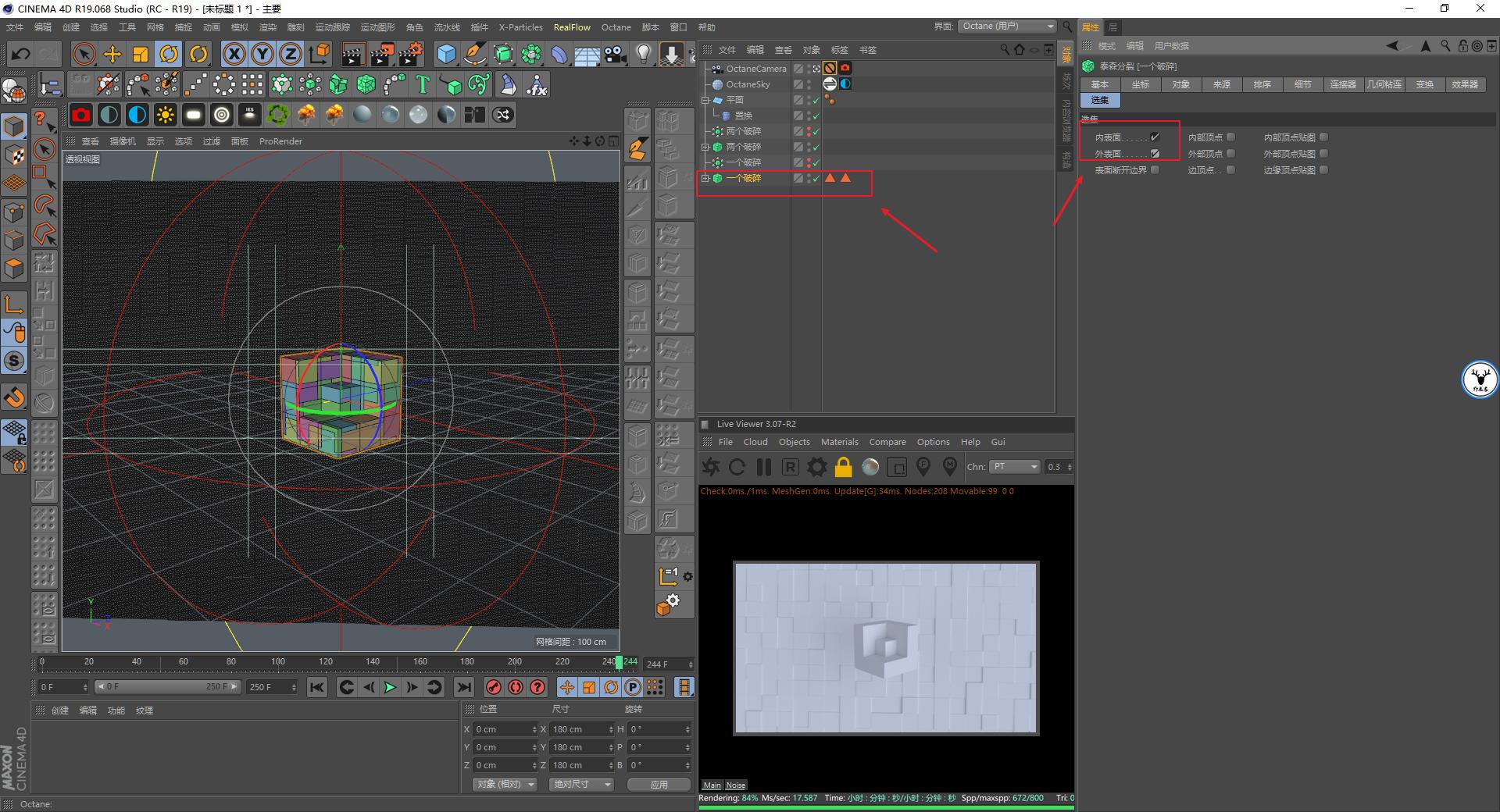Click the pause icon in Live Viewer
The height and width of the screenshot is (812, 1500).
763,467
